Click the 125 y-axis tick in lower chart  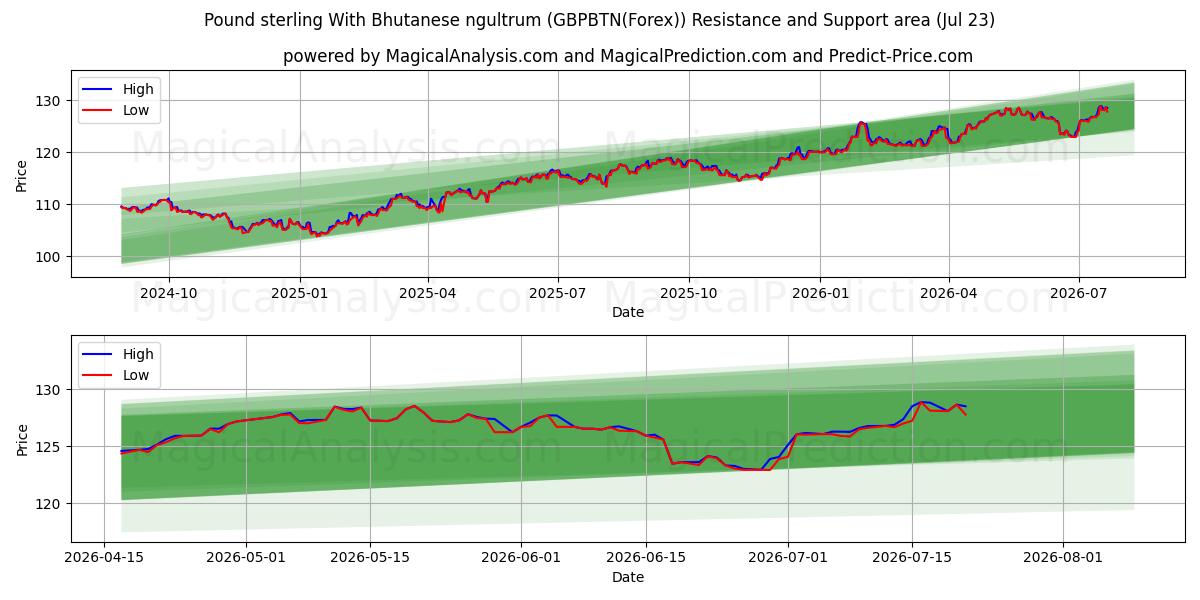tap(50, 447)
